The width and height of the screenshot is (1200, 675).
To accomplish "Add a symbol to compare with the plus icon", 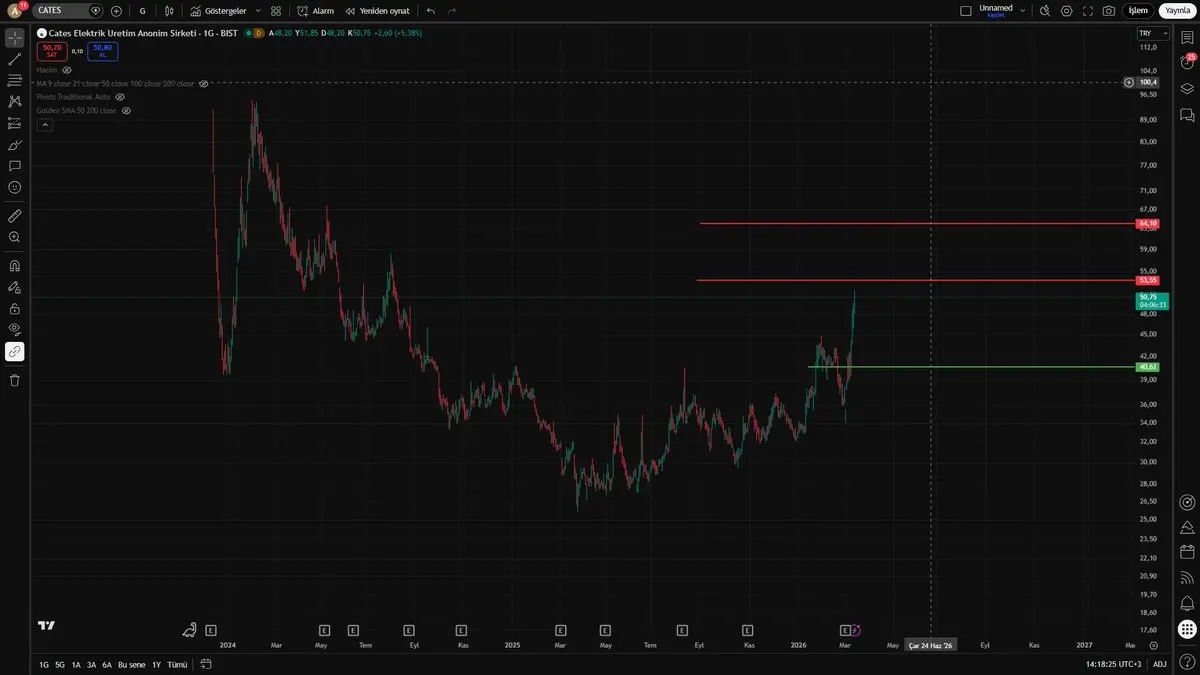I will pos(116,10).
